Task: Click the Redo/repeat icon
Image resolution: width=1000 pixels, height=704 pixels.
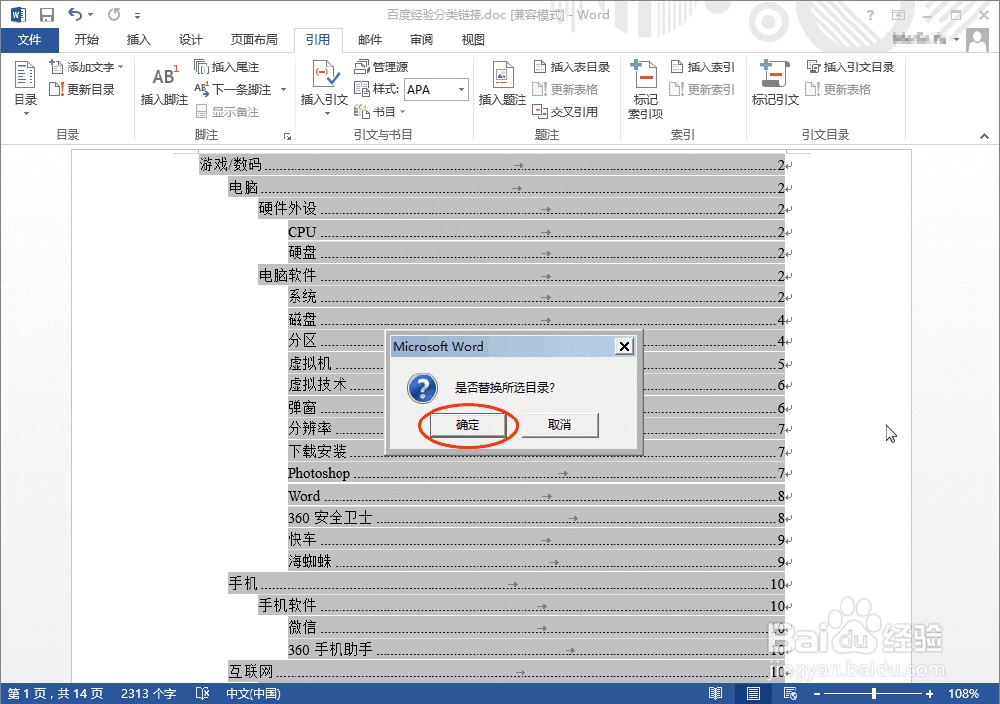Action: [x=114, y=14]
